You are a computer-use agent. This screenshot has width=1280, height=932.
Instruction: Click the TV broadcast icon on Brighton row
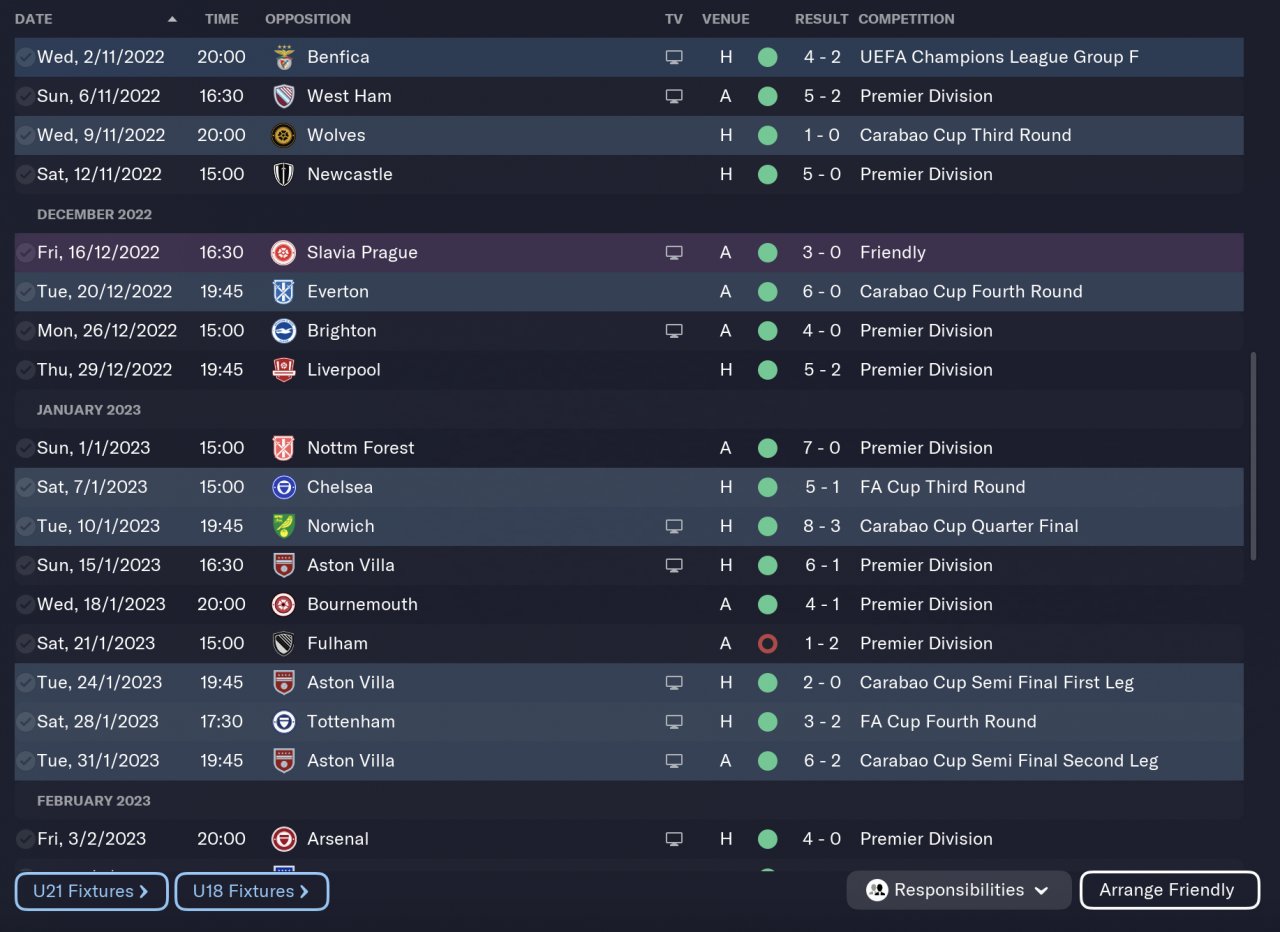[674, 331]
